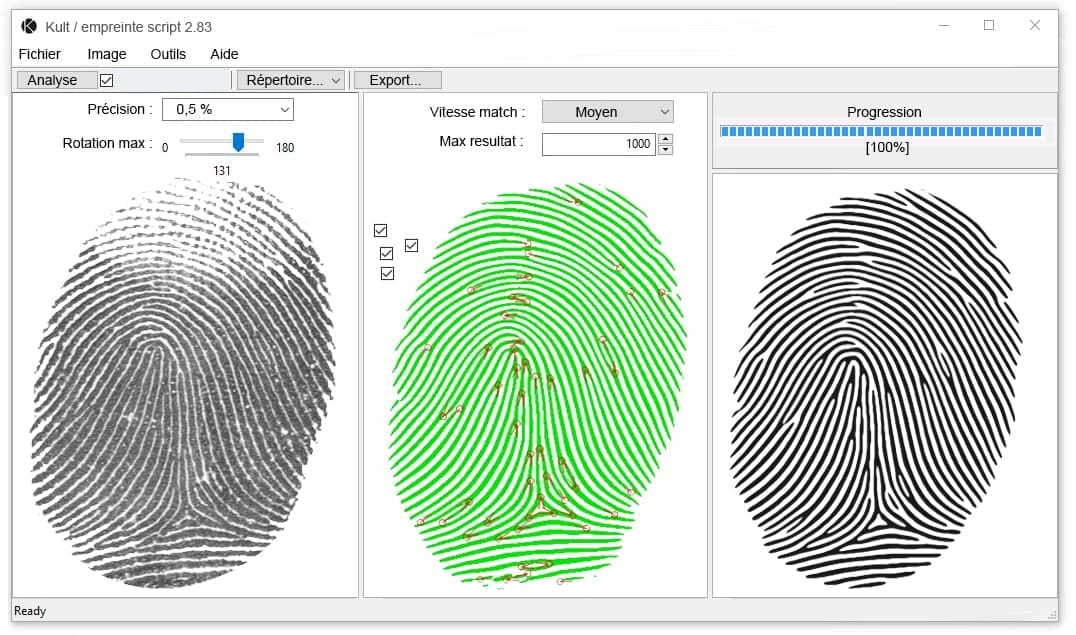1076x635 pixels.
Task: Click the Export... button
Action: pyautogui.click(x=396, y=80)
